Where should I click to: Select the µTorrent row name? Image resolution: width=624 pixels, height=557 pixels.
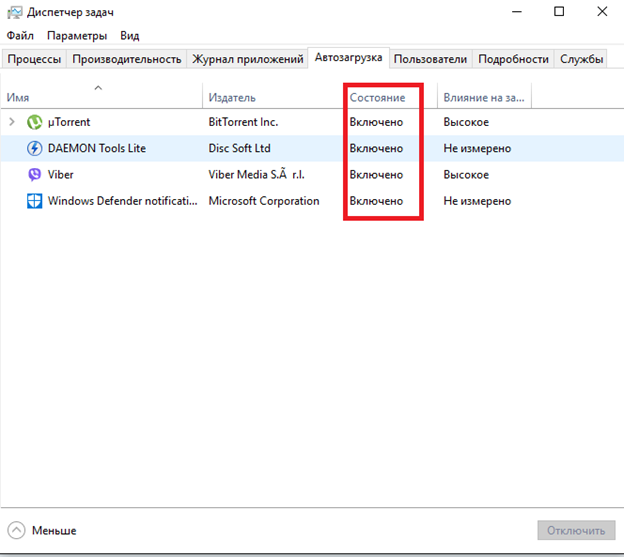(x=69, y=122)
